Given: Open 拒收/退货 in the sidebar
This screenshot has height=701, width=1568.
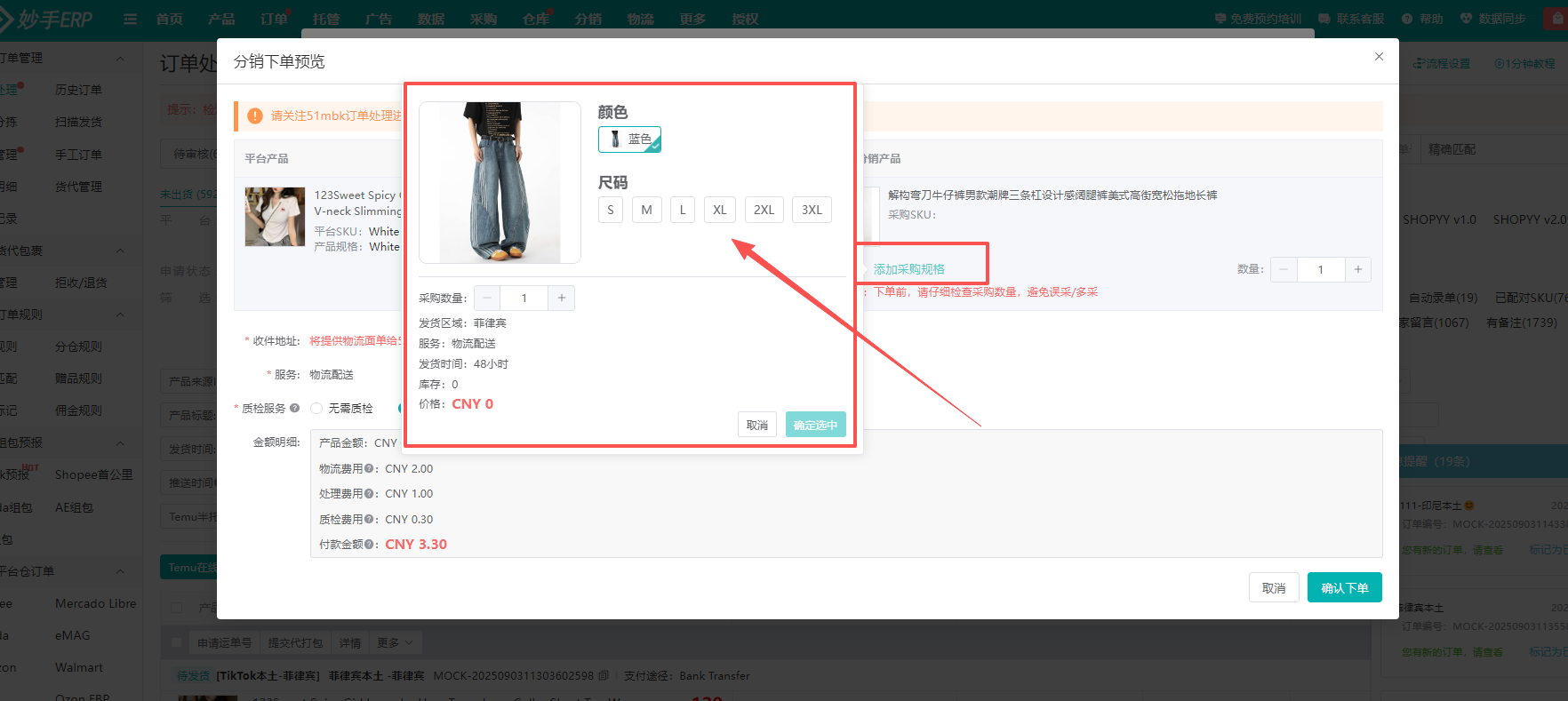Looking at the screenshot, I should (81, 283).
